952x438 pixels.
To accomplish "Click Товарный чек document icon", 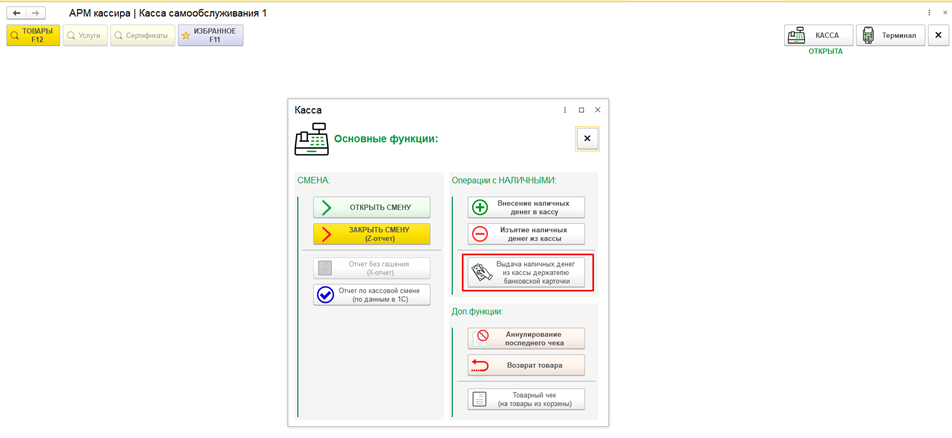I will [x=480, y=399].
